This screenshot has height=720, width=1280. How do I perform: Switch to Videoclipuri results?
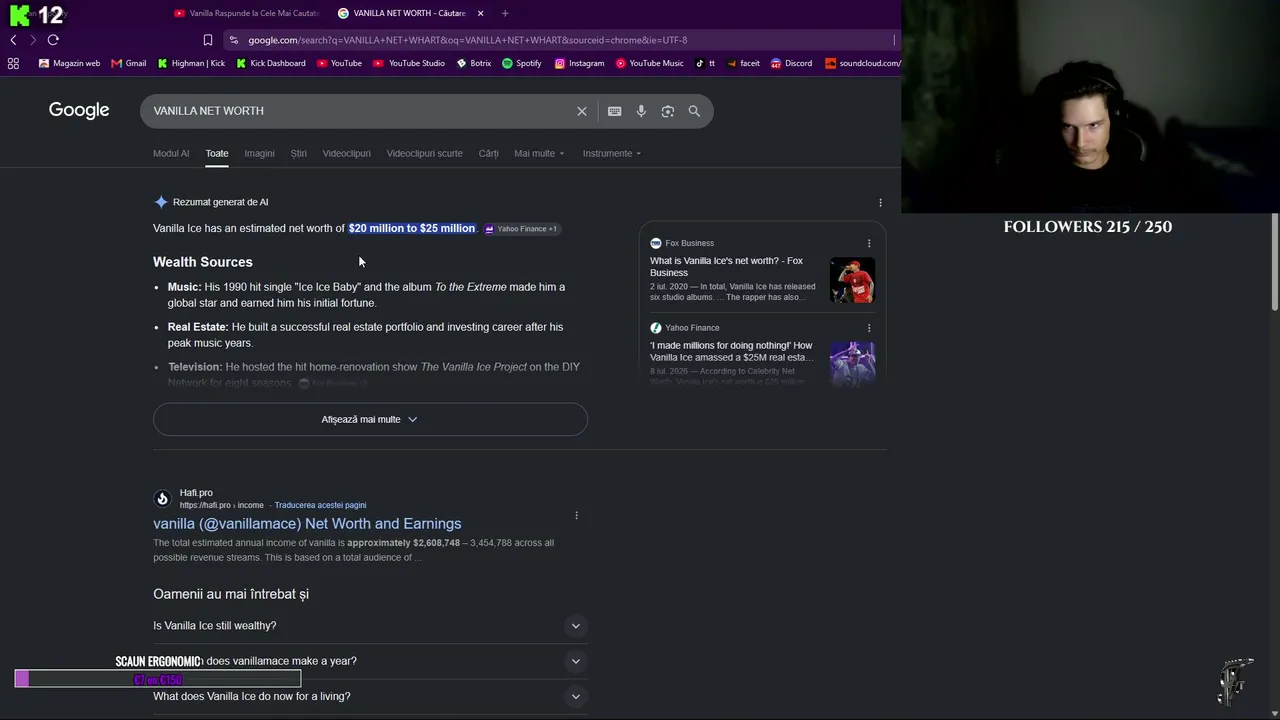[x=346, y=153]
